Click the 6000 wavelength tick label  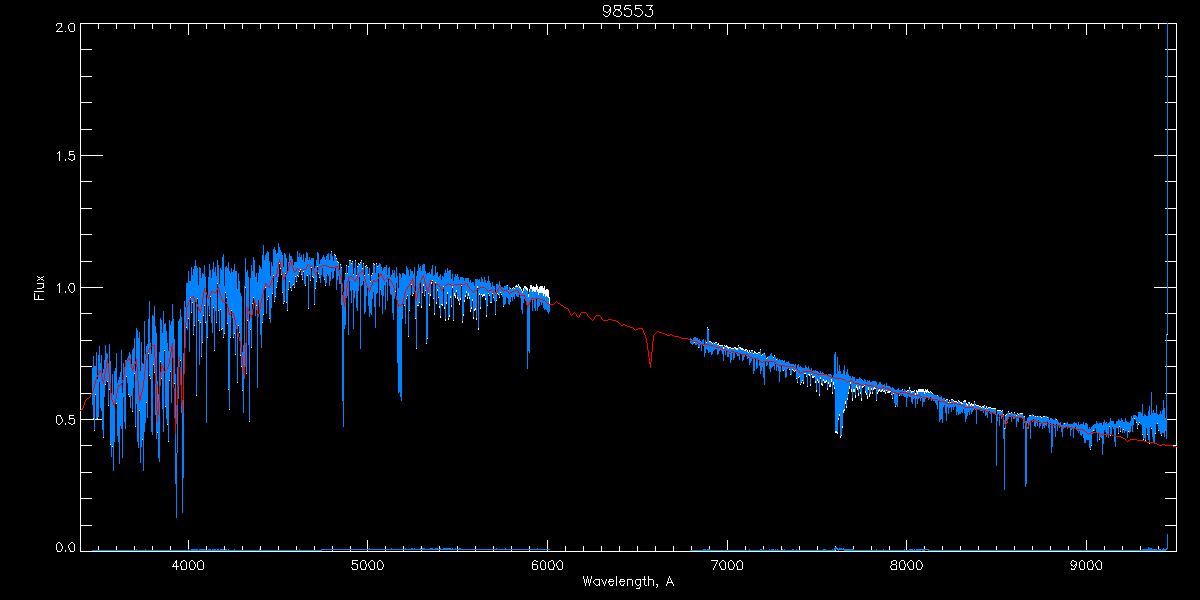tap(547, 566)
